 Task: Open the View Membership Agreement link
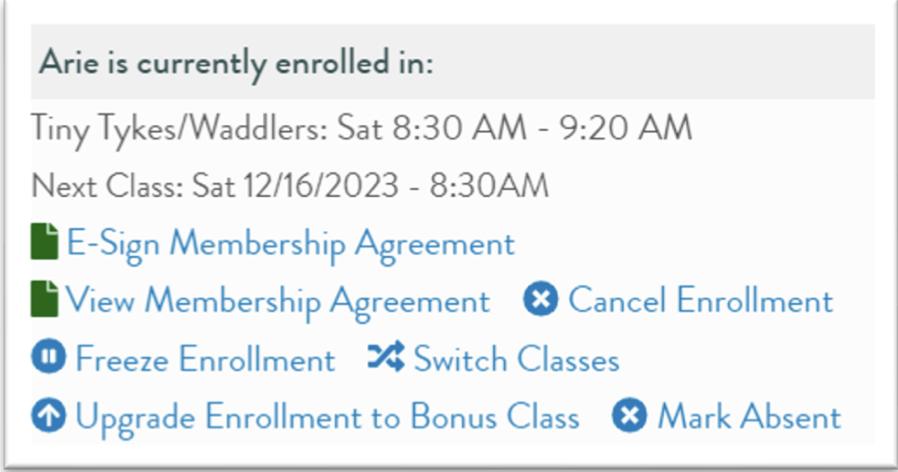[x=278, y=300]
